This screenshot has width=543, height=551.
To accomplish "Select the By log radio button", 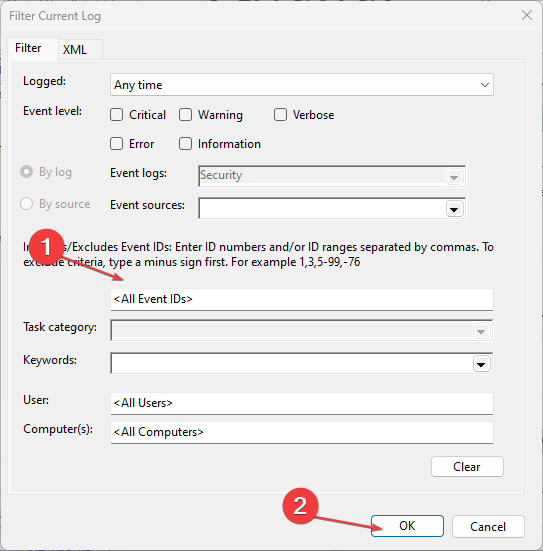I will 26,172.
